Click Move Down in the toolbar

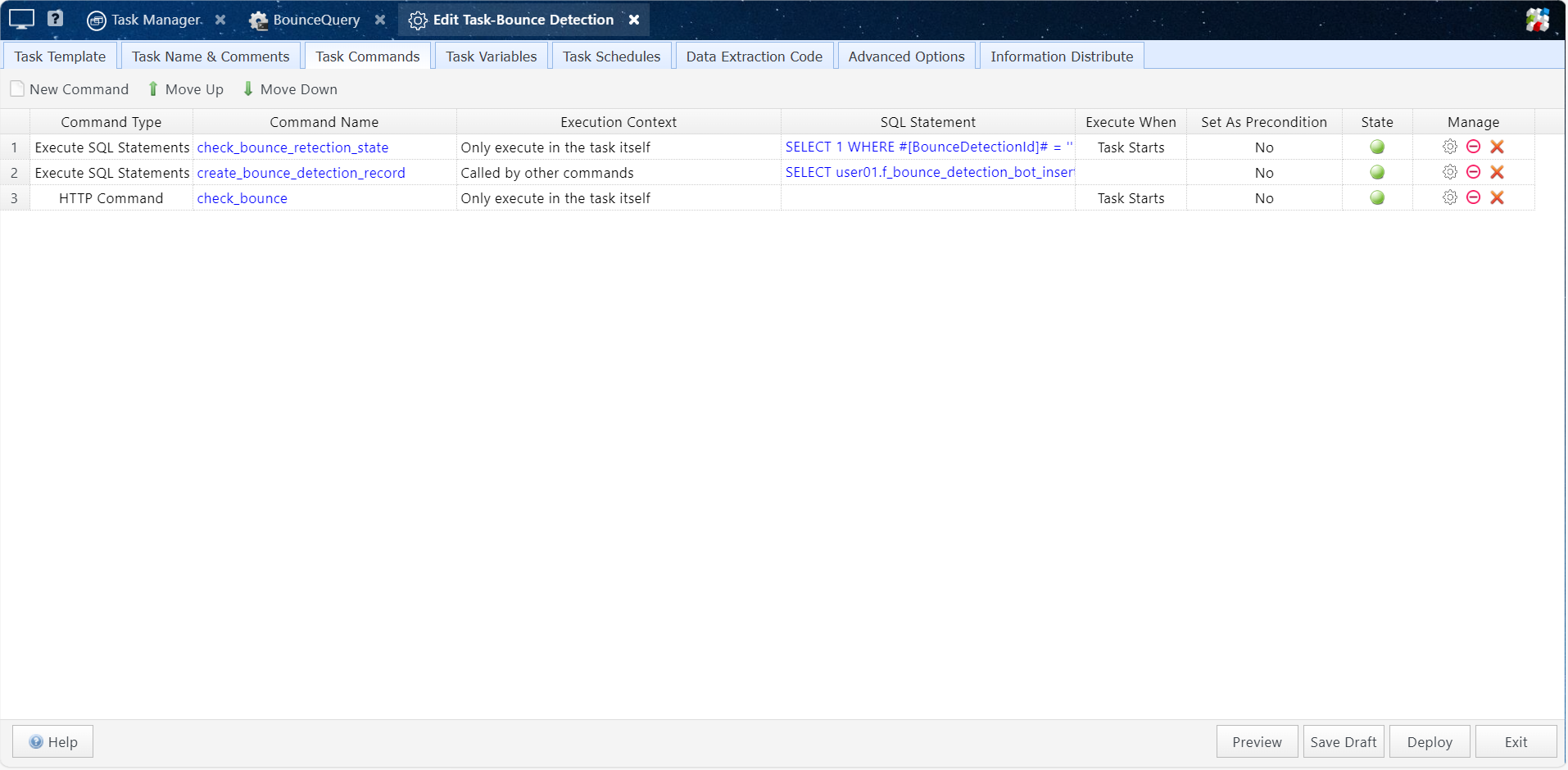pyautogui.click(x=290, y=89)
